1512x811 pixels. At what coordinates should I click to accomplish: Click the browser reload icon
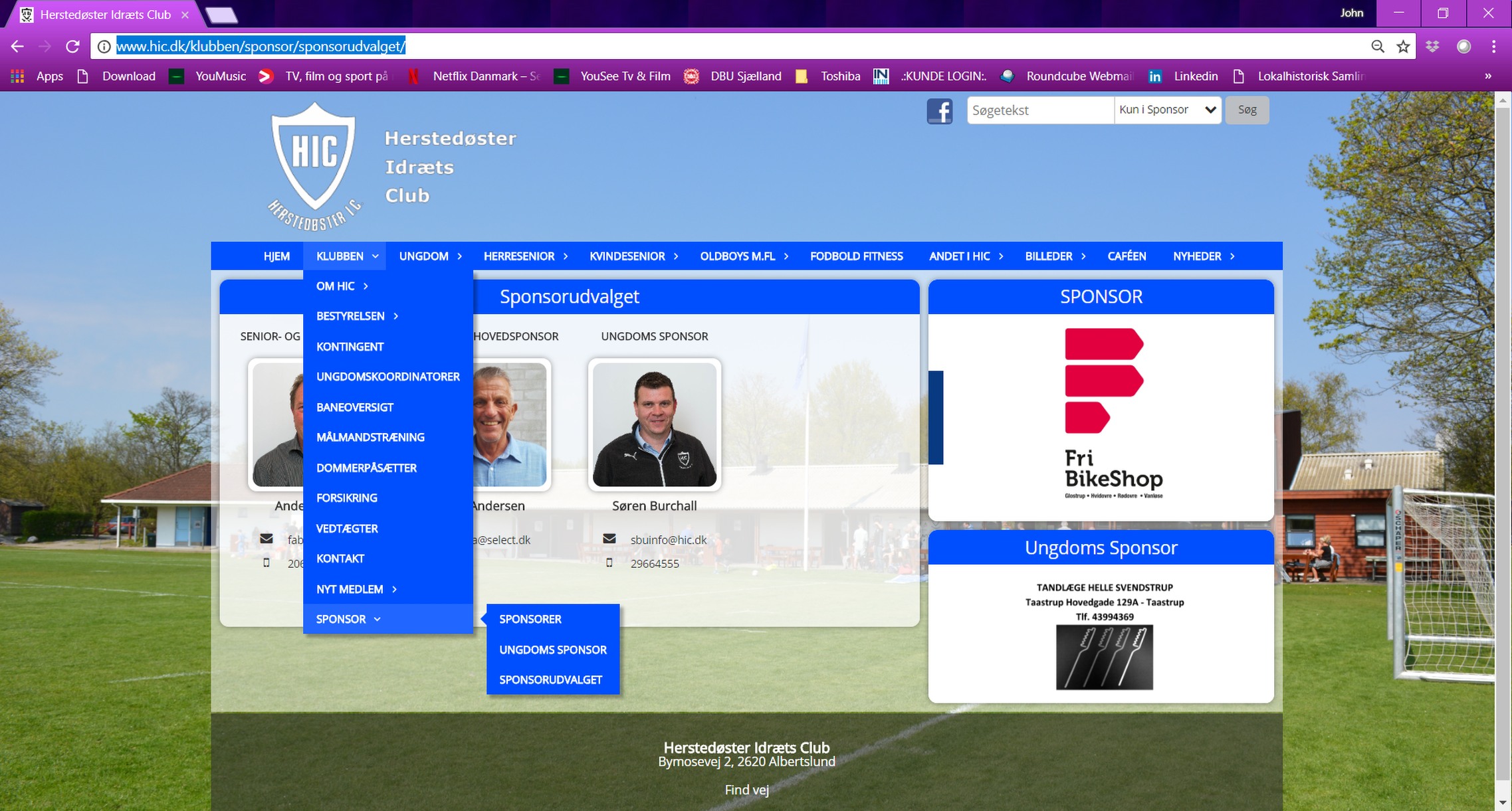coord(72,46)
